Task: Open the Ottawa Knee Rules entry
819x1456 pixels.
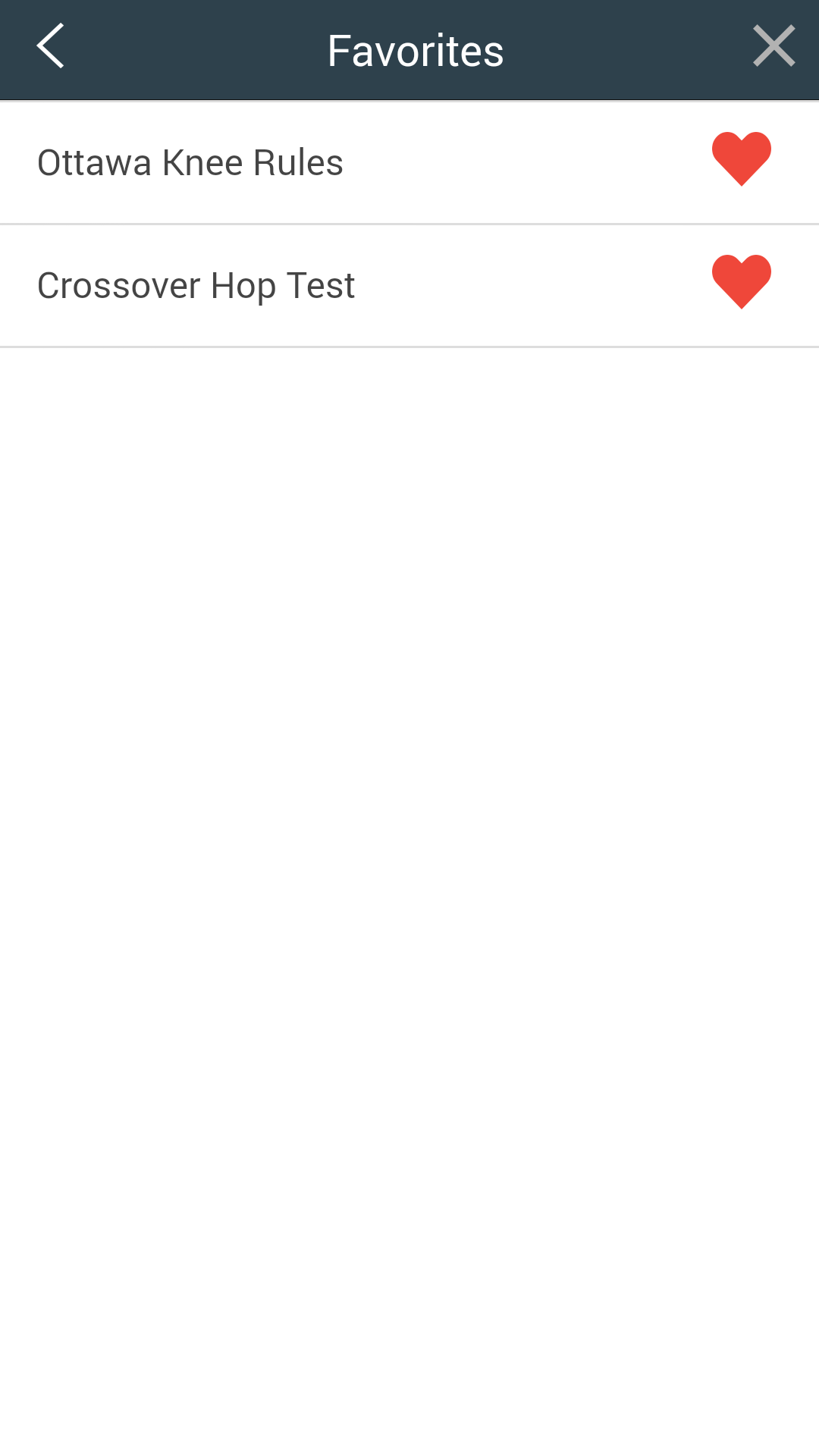Action: pyautogui.click(x=190, y=162)
